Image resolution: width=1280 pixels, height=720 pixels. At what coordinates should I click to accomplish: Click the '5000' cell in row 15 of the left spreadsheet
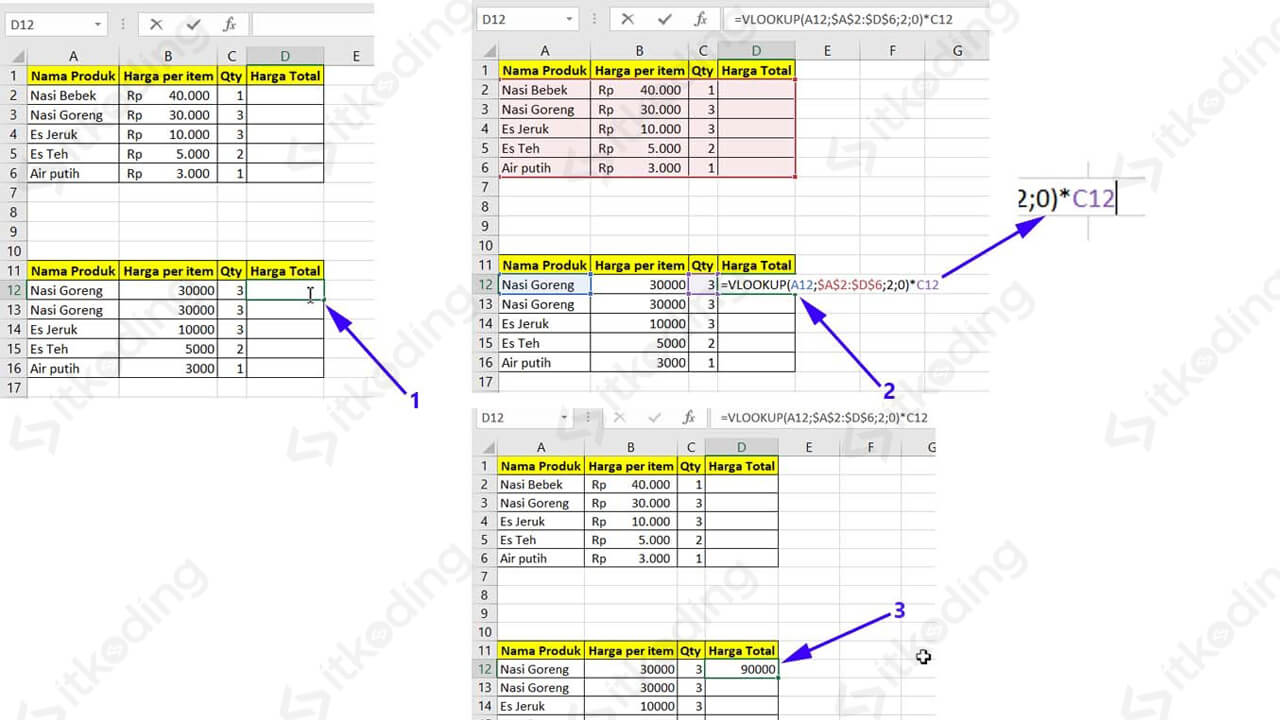[x=168, y=349]
